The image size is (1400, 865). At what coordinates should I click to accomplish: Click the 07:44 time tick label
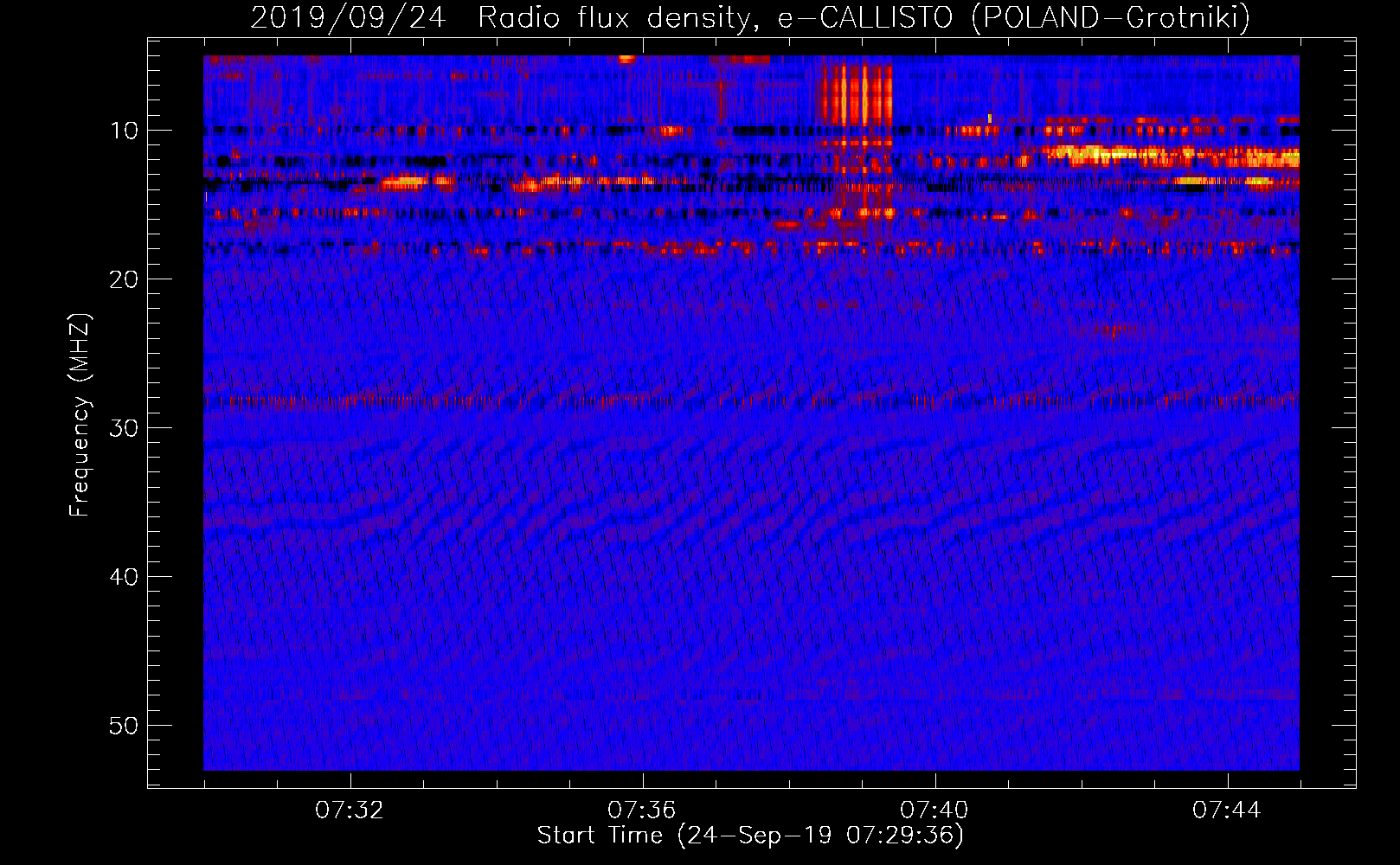click(x=1227, y=810)
